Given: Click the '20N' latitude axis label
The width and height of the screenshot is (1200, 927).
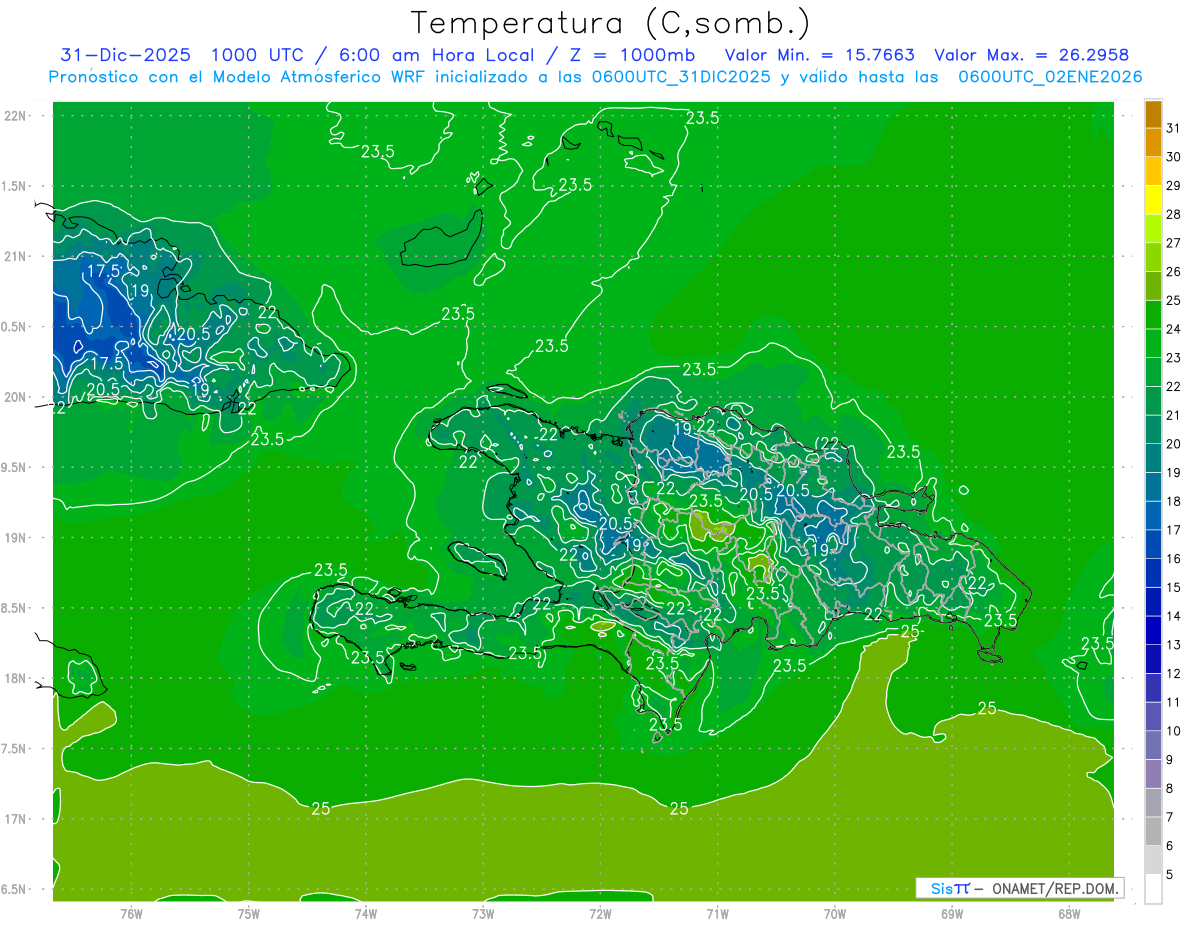Looking at the screenshot, I should coord(16,397).
